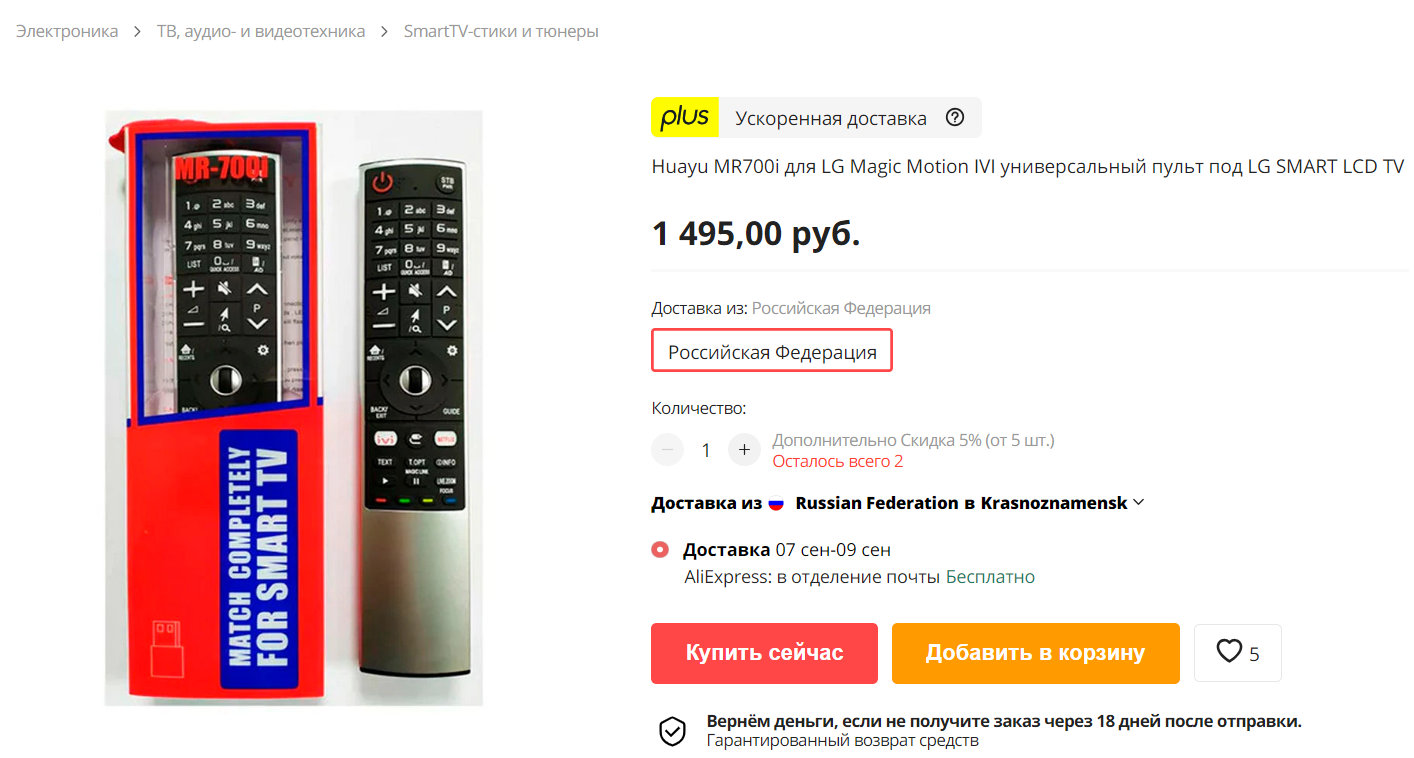Click the Russian flag delivery icon

[x=777, y=503]
